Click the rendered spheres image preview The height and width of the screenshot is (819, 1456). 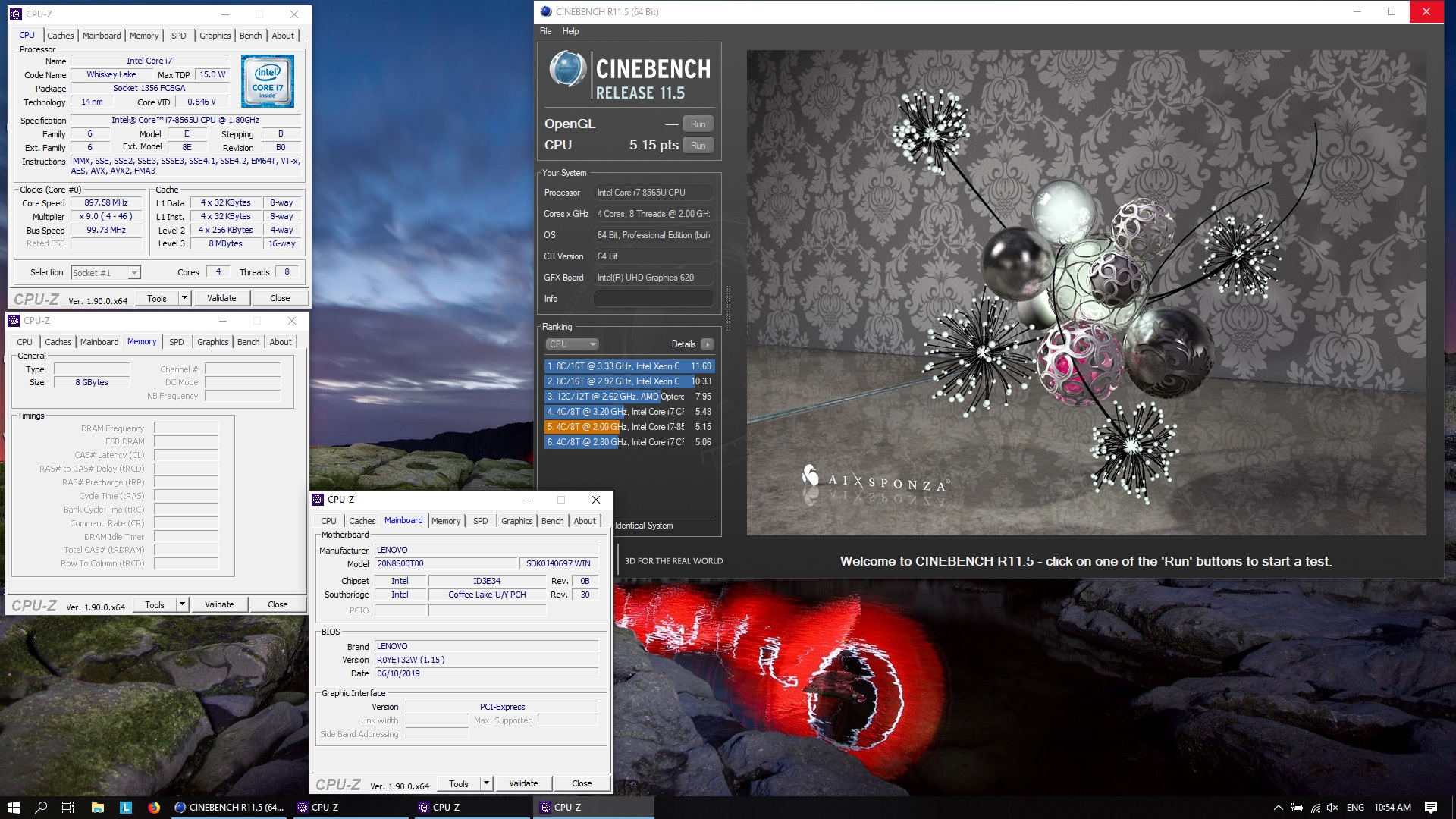pos(1086,293)
